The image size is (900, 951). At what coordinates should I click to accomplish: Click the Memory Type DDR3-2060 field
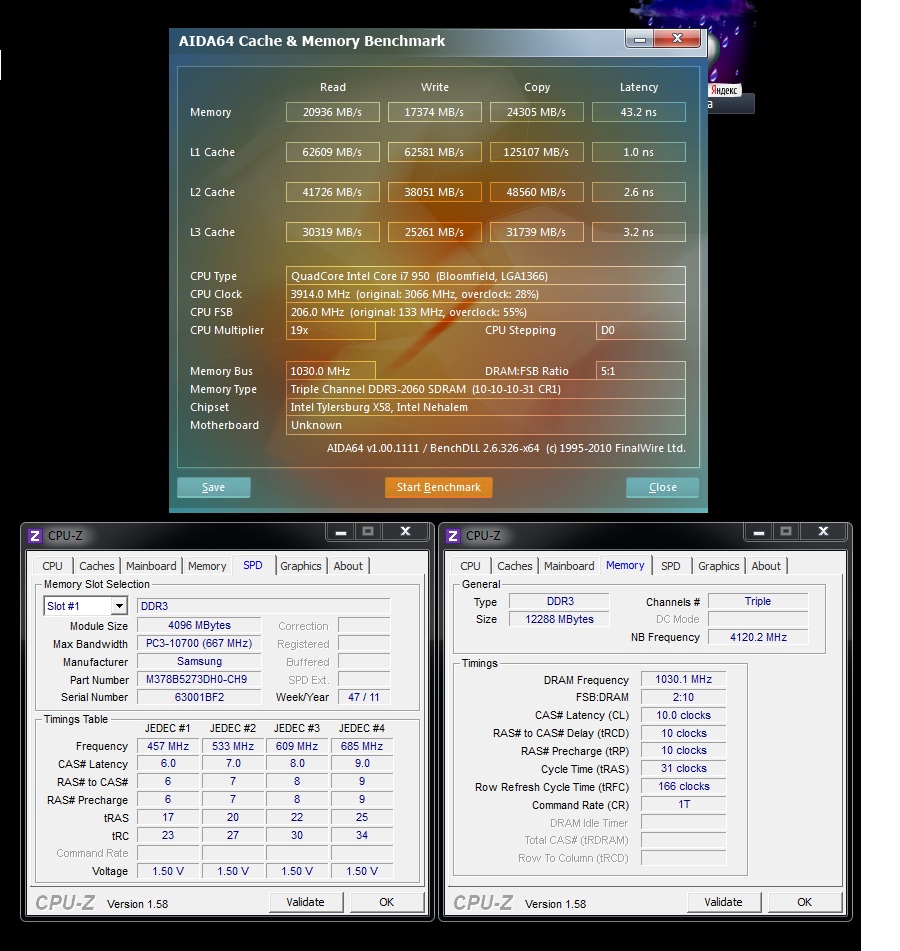click(486, 389)
